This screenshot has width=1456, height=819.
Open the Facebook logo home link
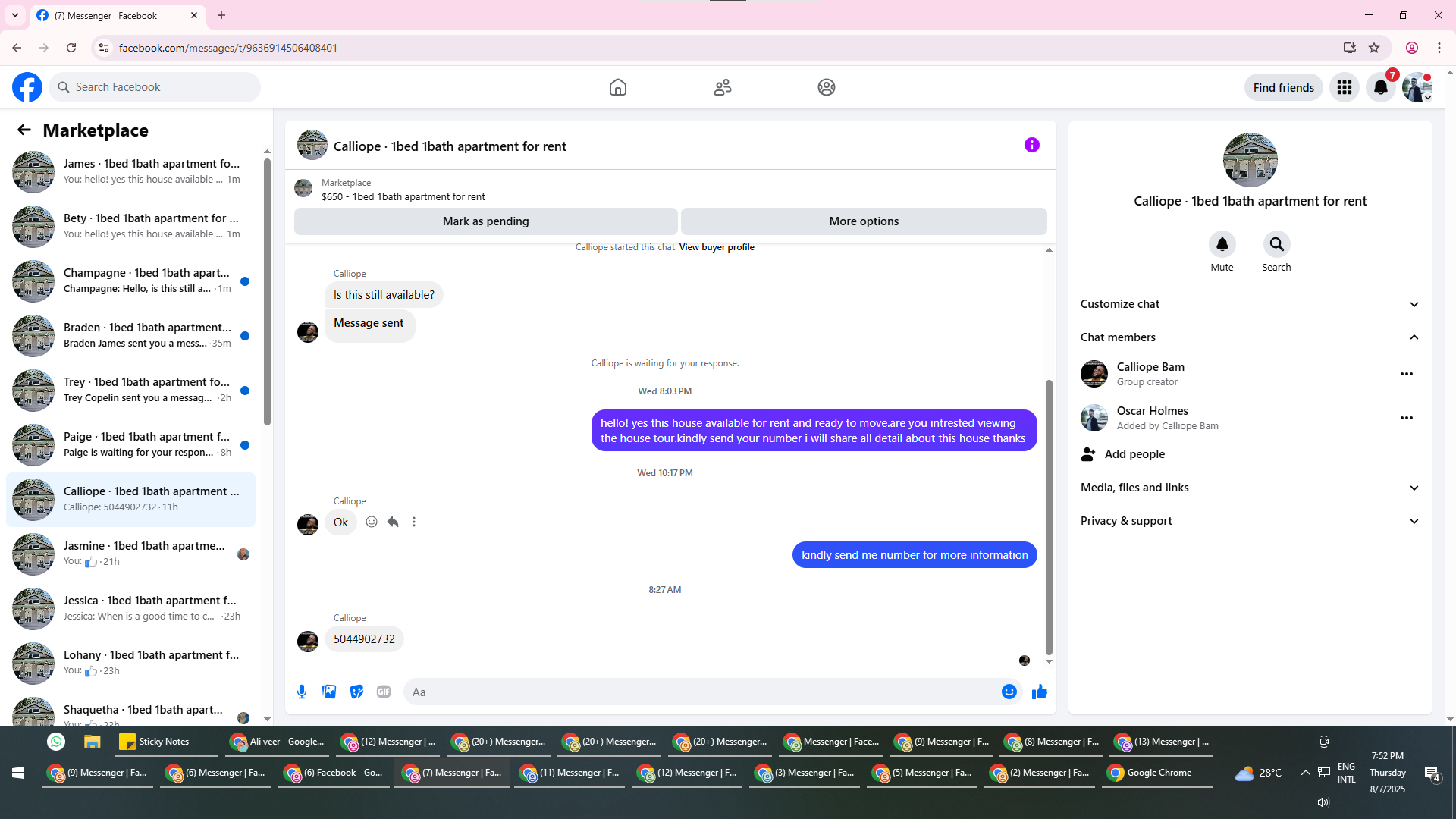click(27, 87)
